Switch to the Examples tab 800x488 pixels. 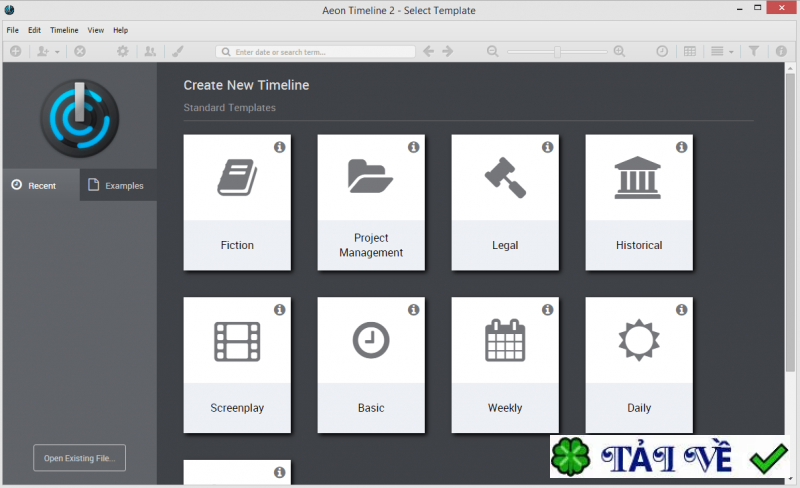(118, 185)
